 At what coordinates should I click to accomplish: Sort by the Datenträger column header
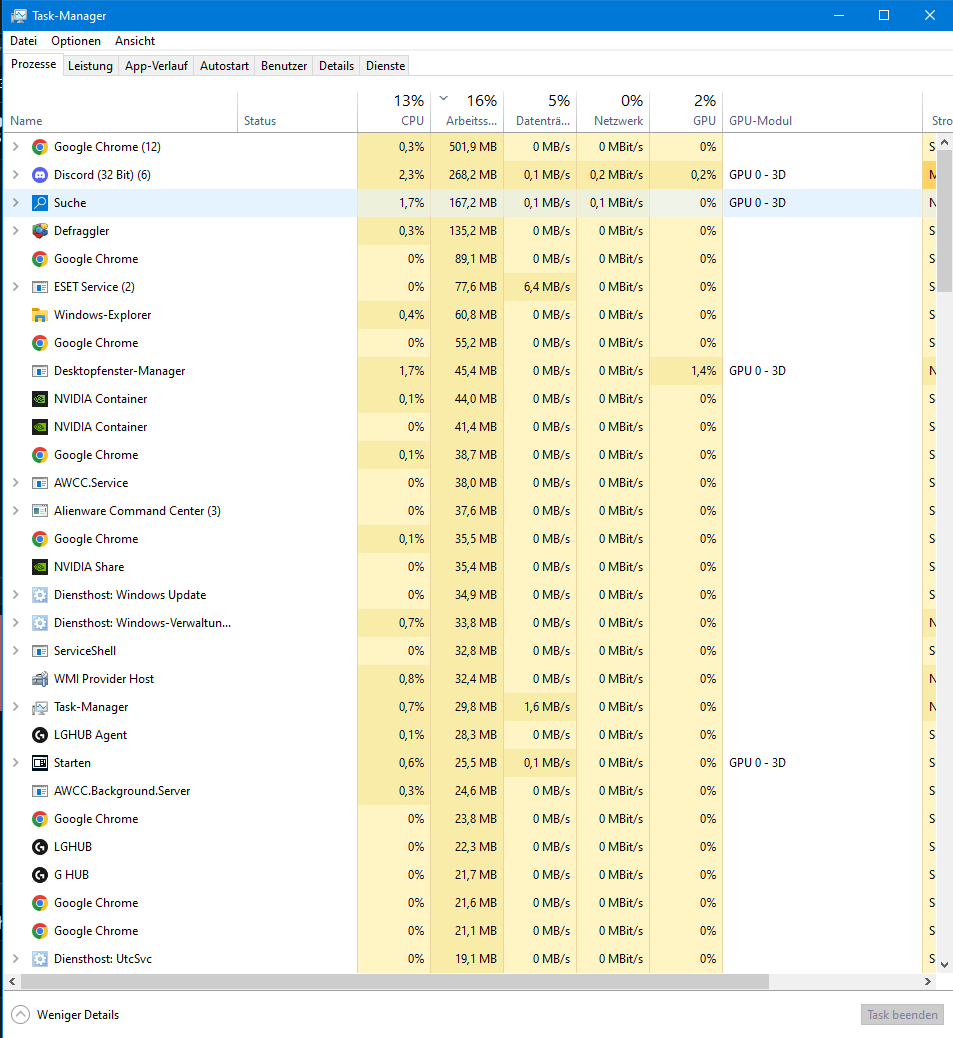(x=540, y=111)
